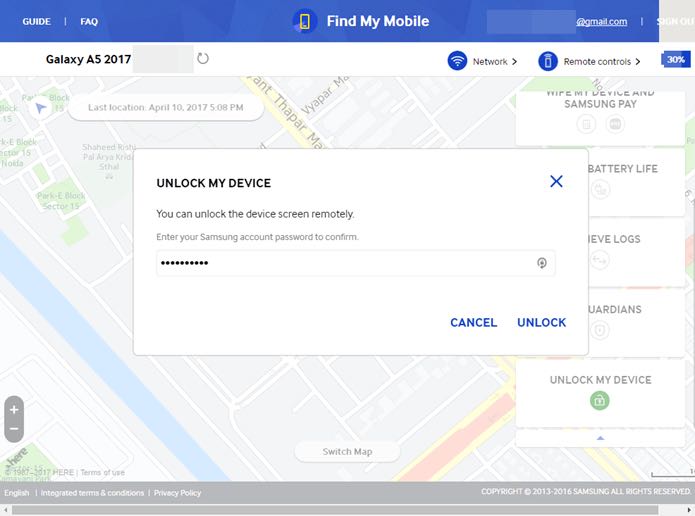Viewport: 695px width, 516px height.
Task: Click the refresh icon beside Galaxy A5 2017
Action: pos(203,59)
